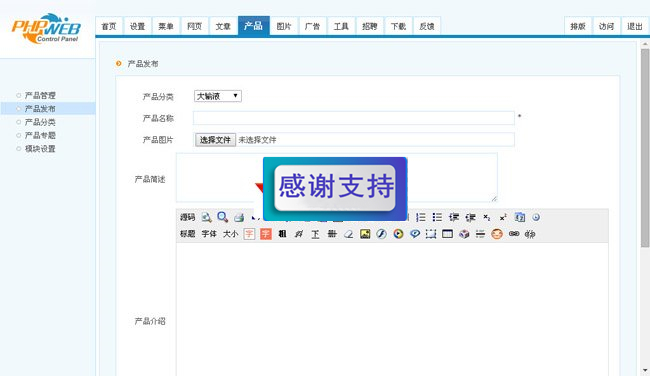
Task: Toggle strikethrough formatting
Action: coord(332,234)
